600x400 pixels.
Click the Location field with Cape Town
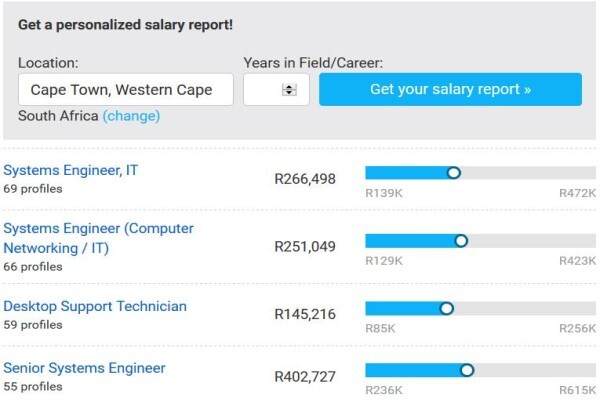(126, 90)
